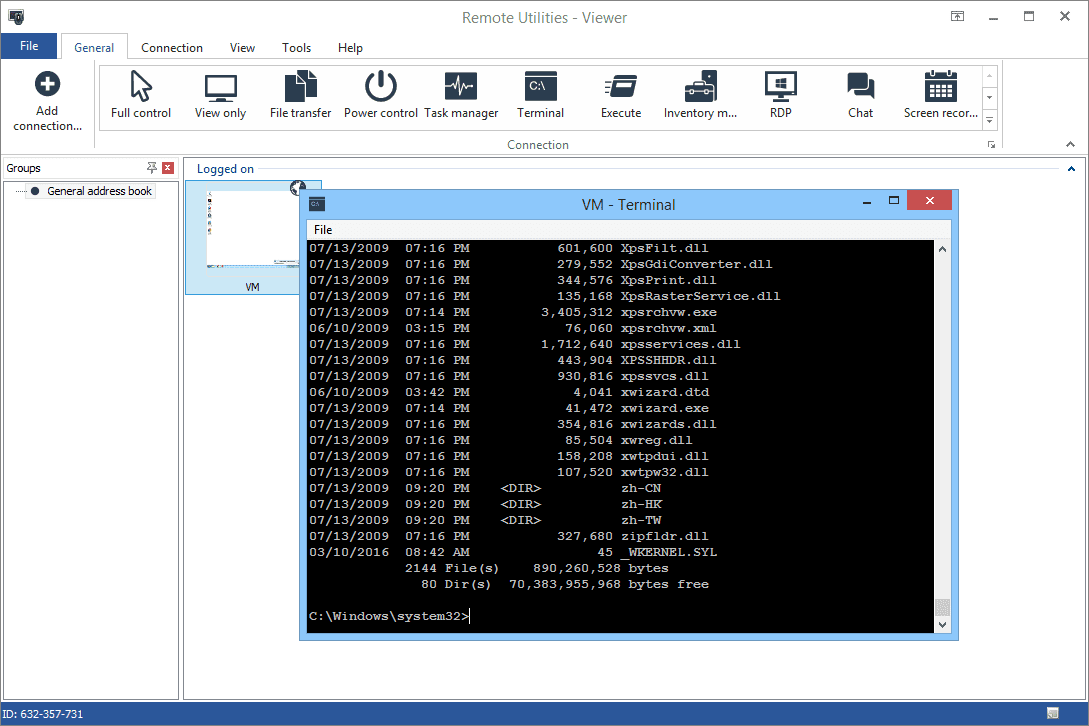Expand the ribbon gallery dropdown arrow
Image resolution: width=1089 pixels, height=726 pixels.
click(989, 121)
